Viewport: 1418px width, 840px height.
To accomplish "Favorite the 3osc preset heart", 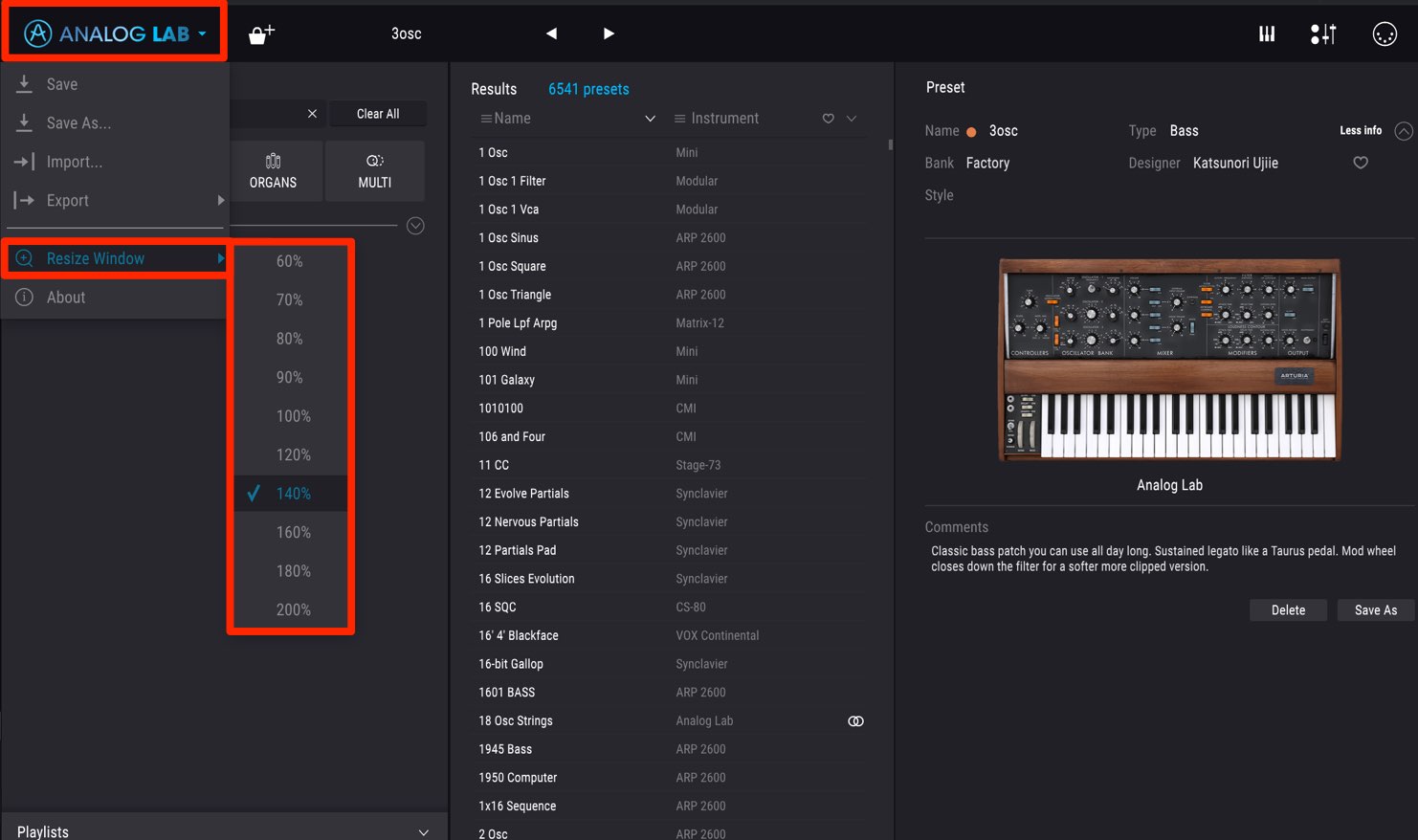I will click(x=1361, y=163).
